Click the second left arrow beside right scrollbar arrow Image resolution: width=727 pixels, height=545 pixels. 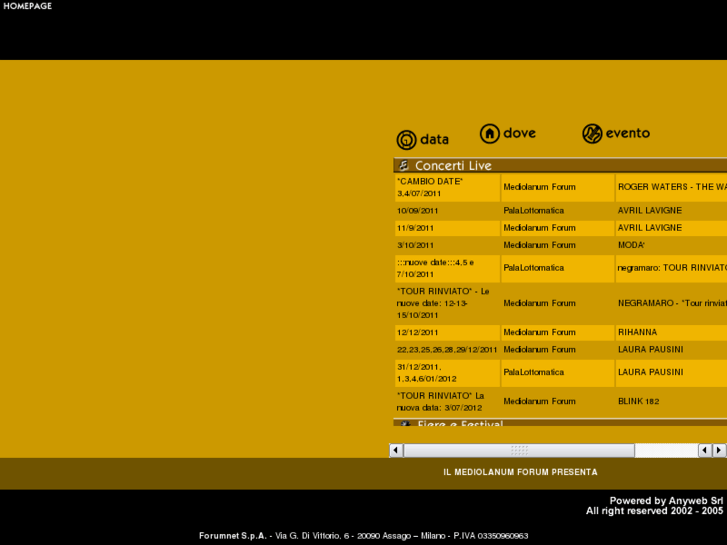(705, 450)
